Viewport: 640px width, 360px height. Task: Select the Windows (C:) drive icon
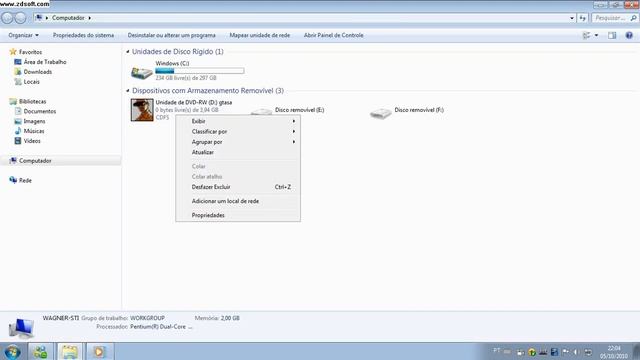tap(142, 73)
